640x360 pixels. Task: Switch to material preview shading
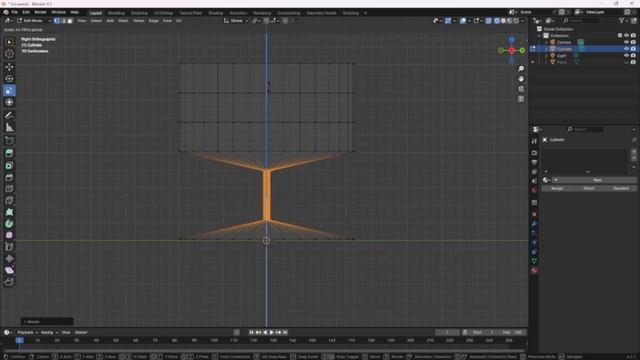coord(510,21)
